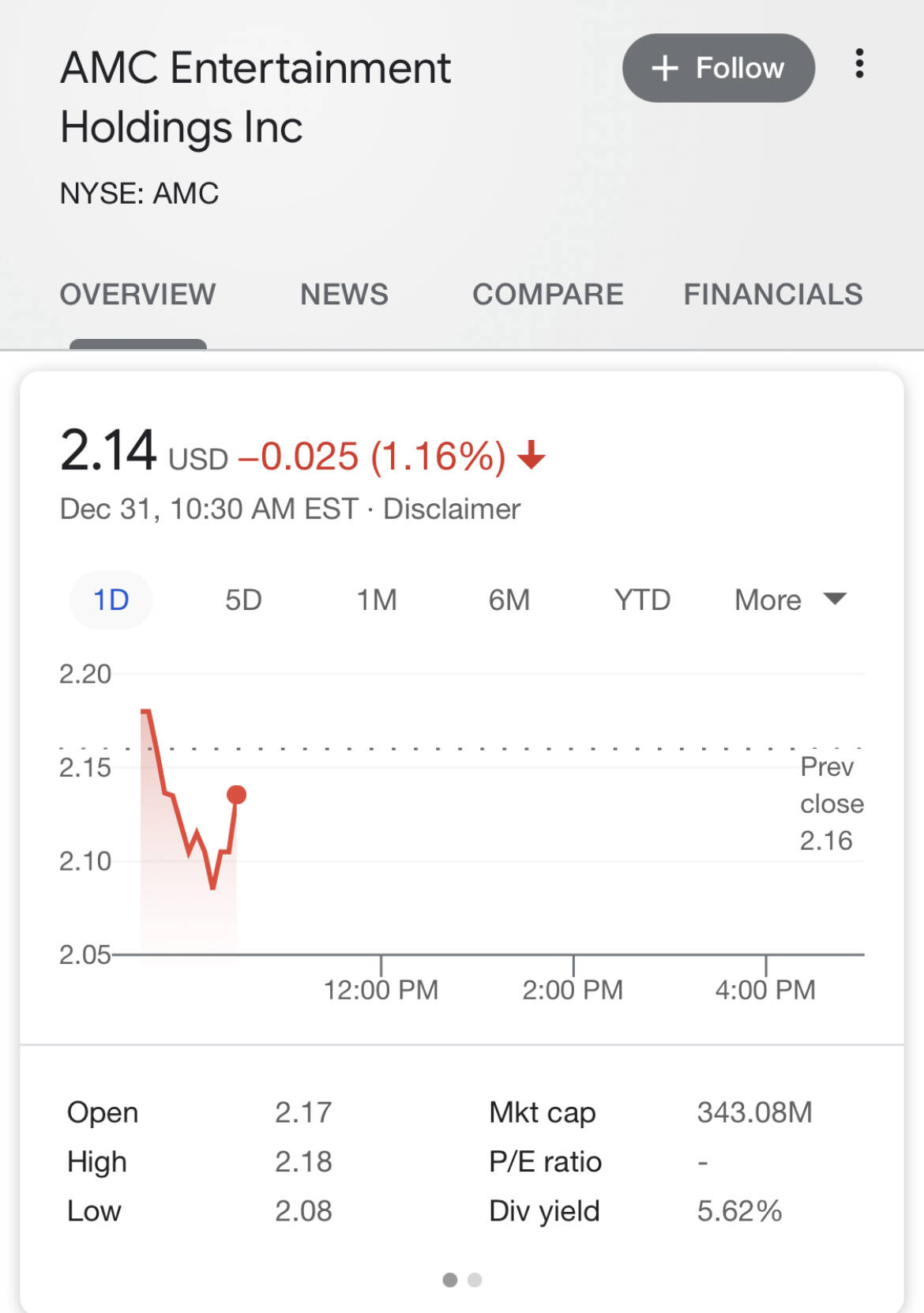Screen dimensions: 924x1313
Task: Go to the second stats page dot
Action: pyautogui.click(x=475, y=1280)
